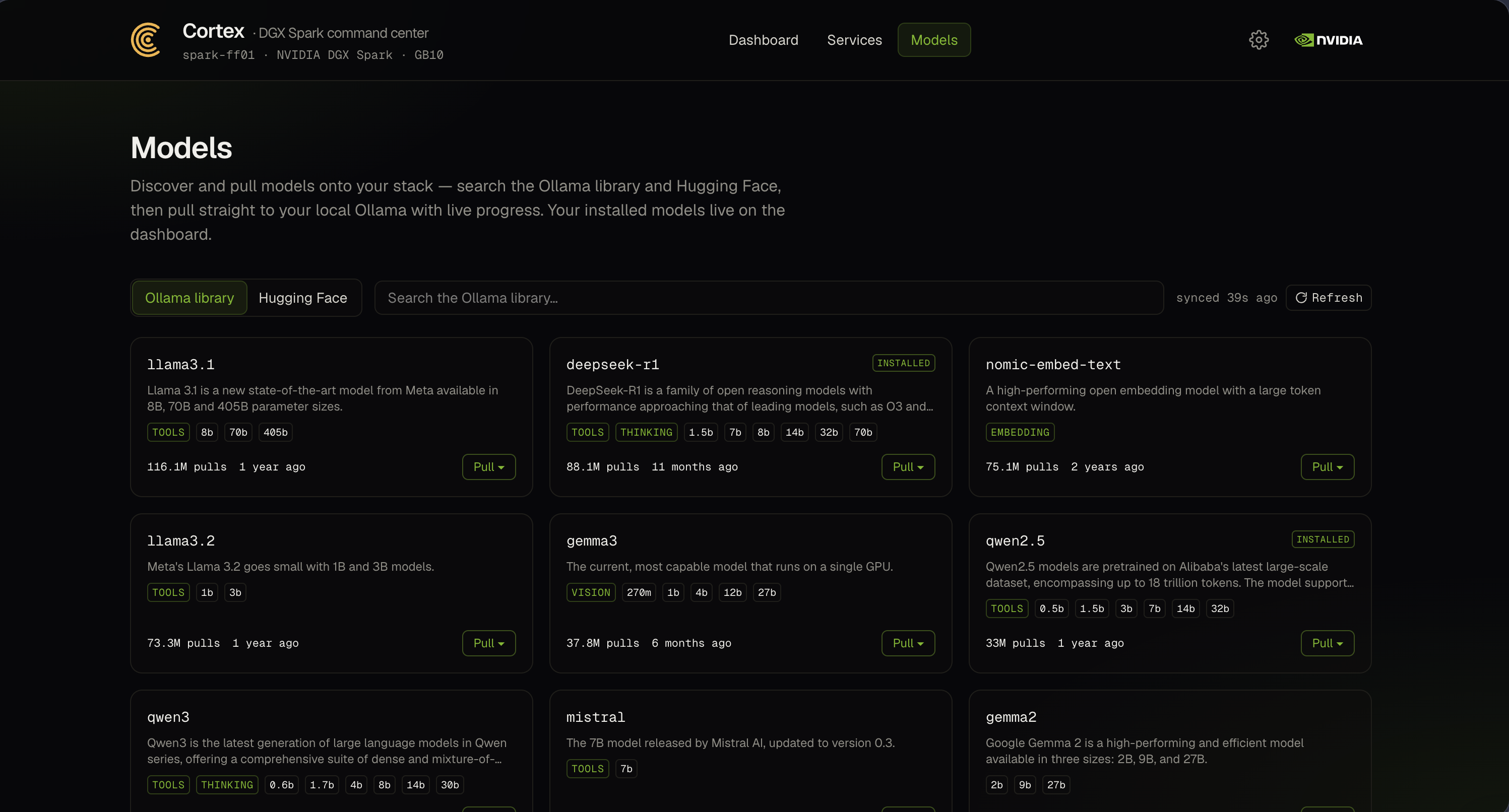Viewport: 1509px width, 812px height.
Task: Click the 30b size tag on qwen3
Action: pos(450,785)
